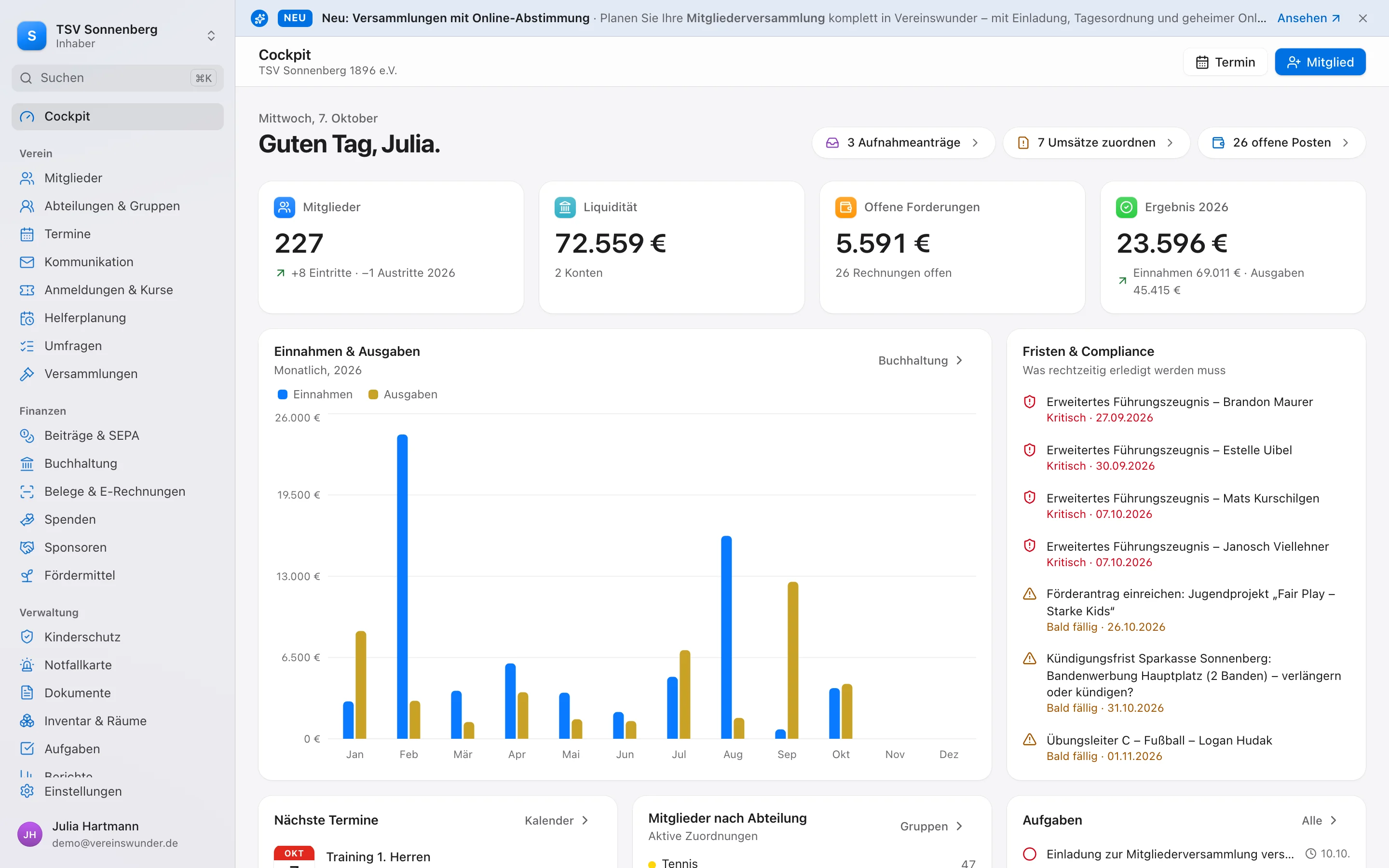The height and width of the screenshot is (868, 1389).
Task: Open 26 offene Posten chip
Action: (x=1281, y=142)
